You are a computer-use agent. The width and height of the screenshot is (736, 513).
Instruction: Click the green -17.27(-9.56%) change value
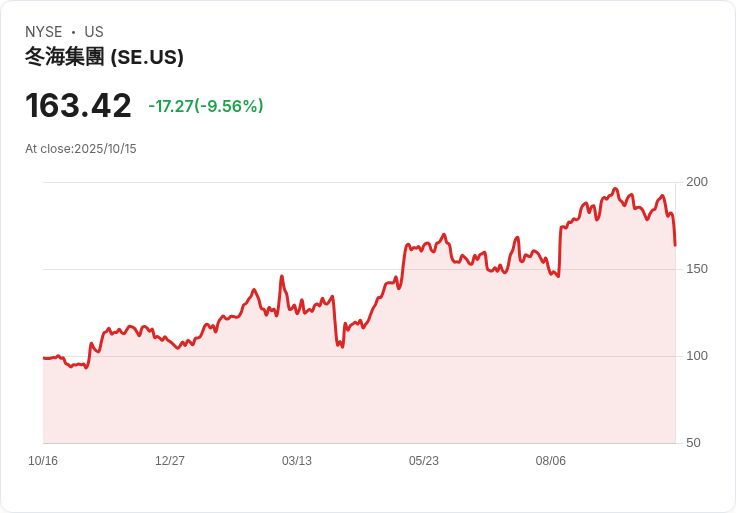(x=206, y=106)
